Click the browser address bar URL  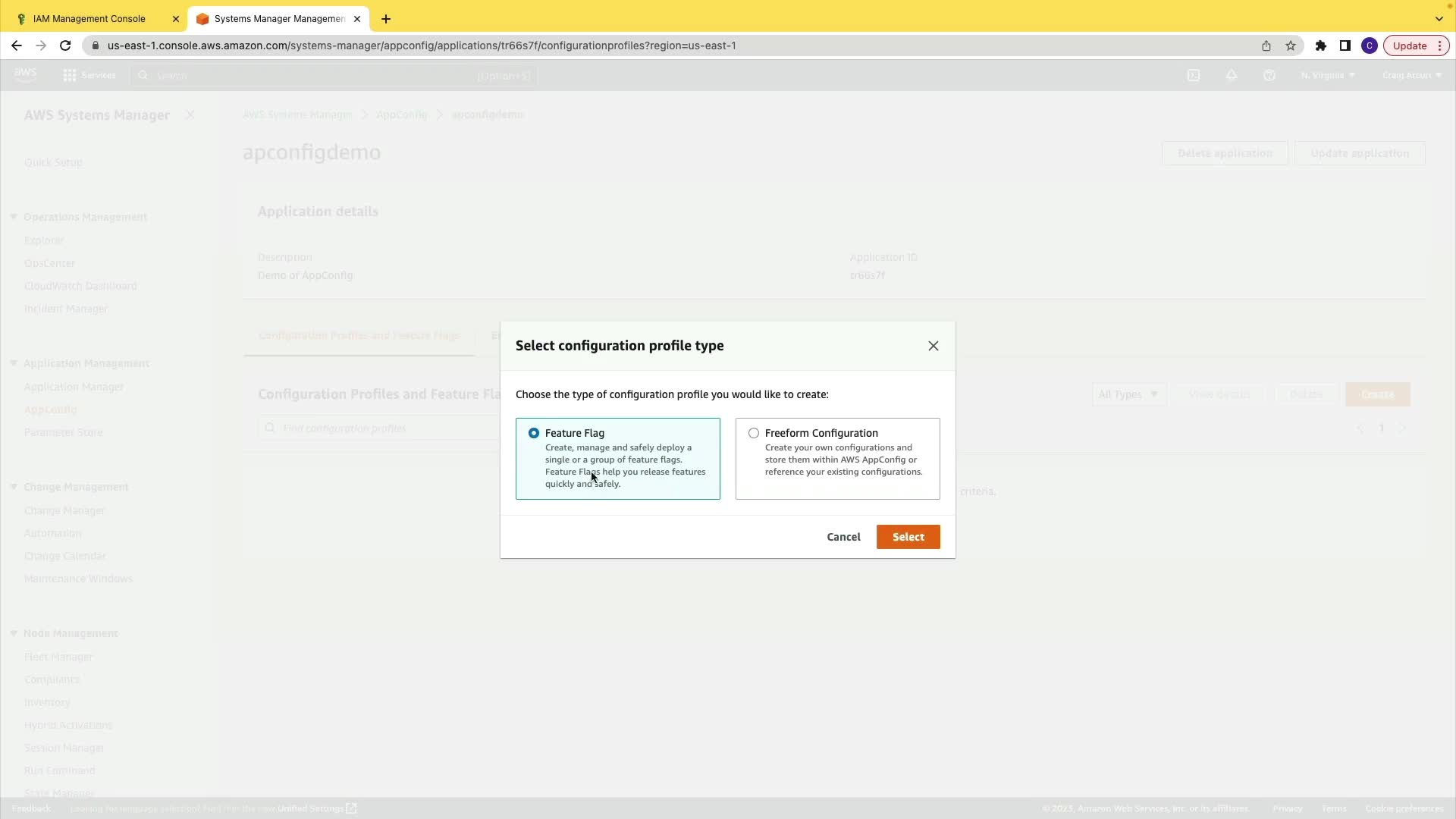point(422,45)
